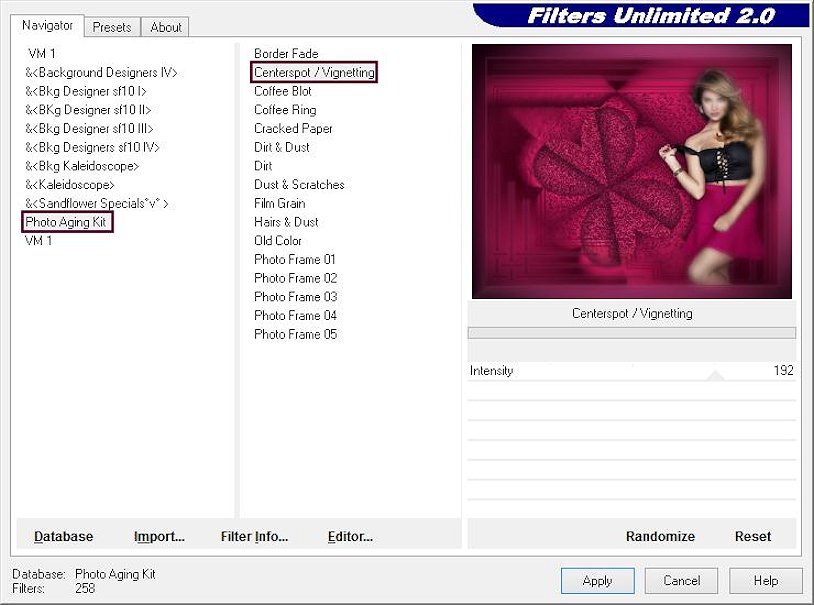Open the Editor... button
Viewport: 814px width, 605px height.
click(x=350, y=536)
